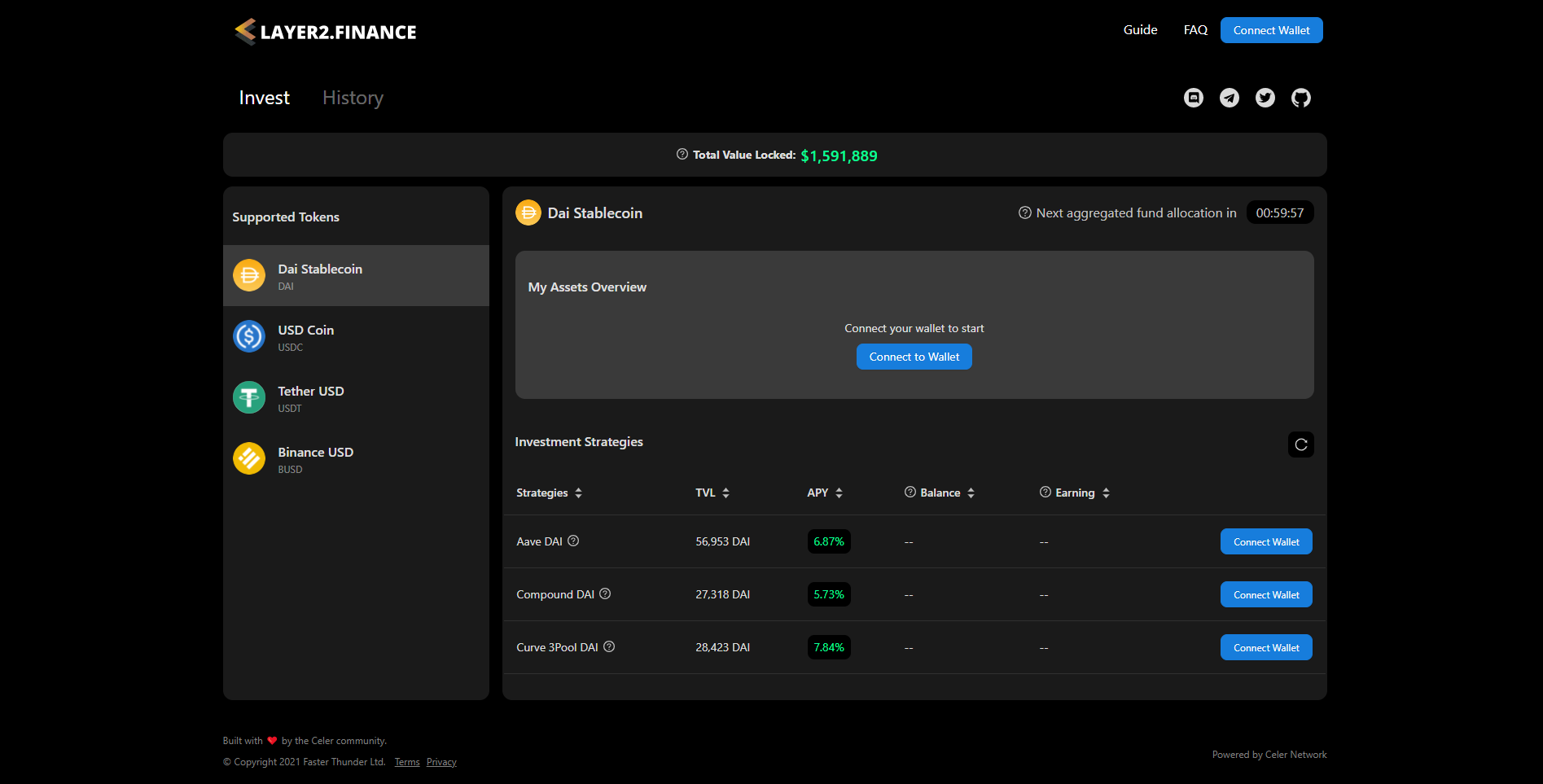Image resolution: width=1543 pixels, height=784 pixels.
Task: Click the 7.84% APY badge
Action: [829, 647]
